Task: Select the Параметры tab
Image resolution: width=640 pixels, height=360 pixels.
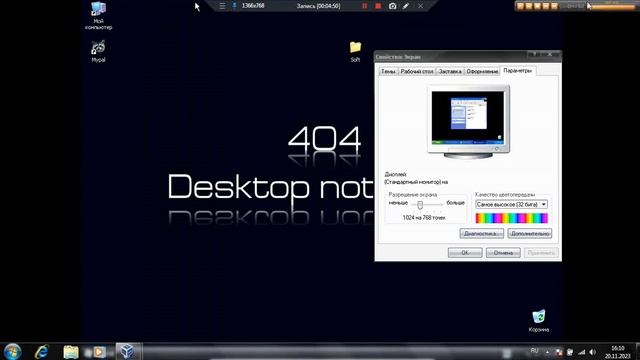Action: click(518, 70)
